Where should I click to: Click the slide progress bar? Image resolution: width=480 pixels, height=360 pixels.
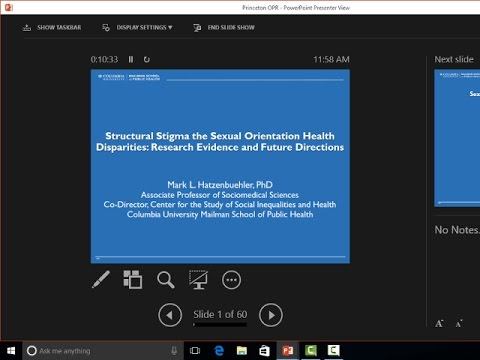220,324
